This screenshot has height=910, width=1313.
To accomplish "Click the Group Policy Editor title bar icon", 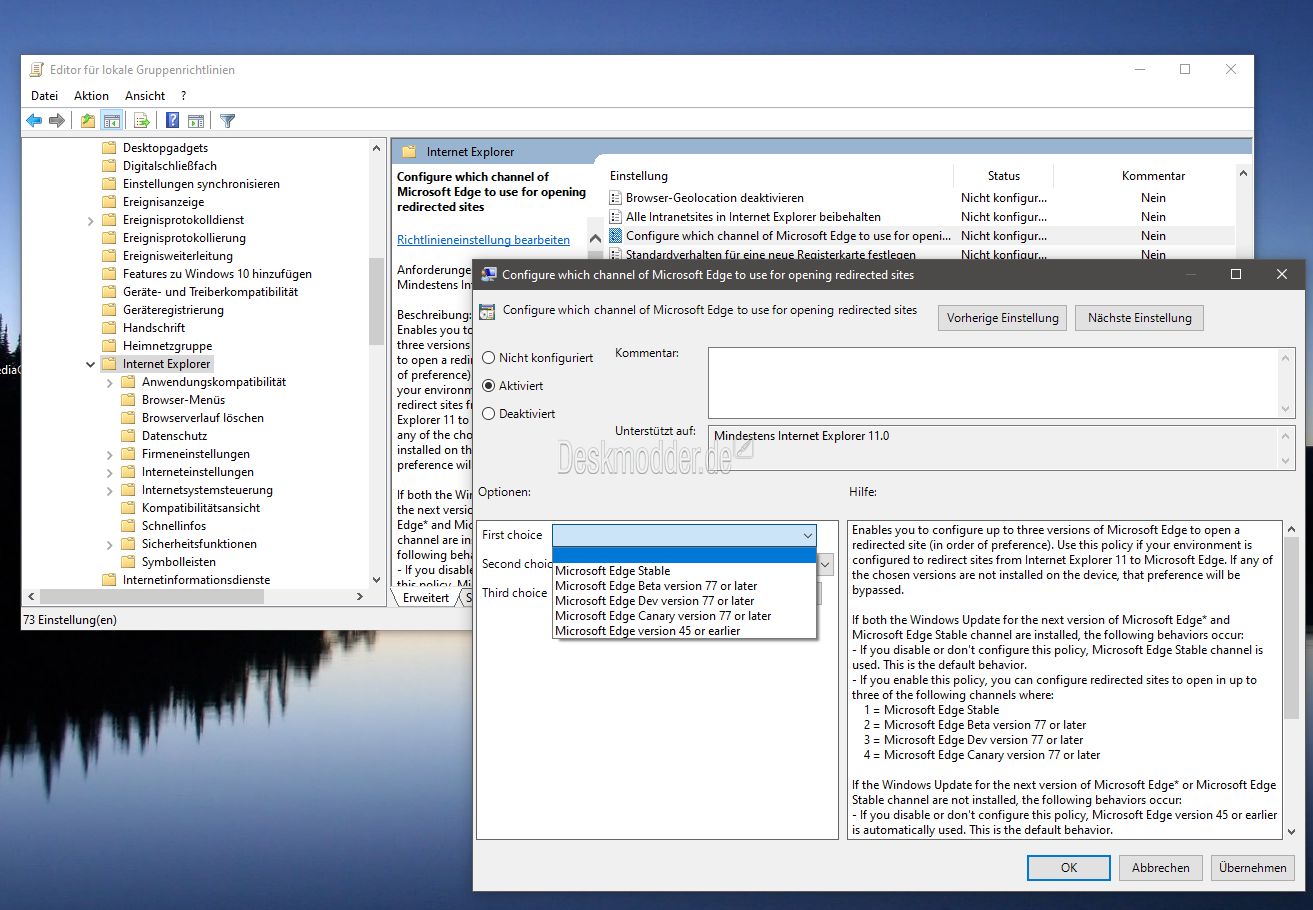I will point(37,70).
